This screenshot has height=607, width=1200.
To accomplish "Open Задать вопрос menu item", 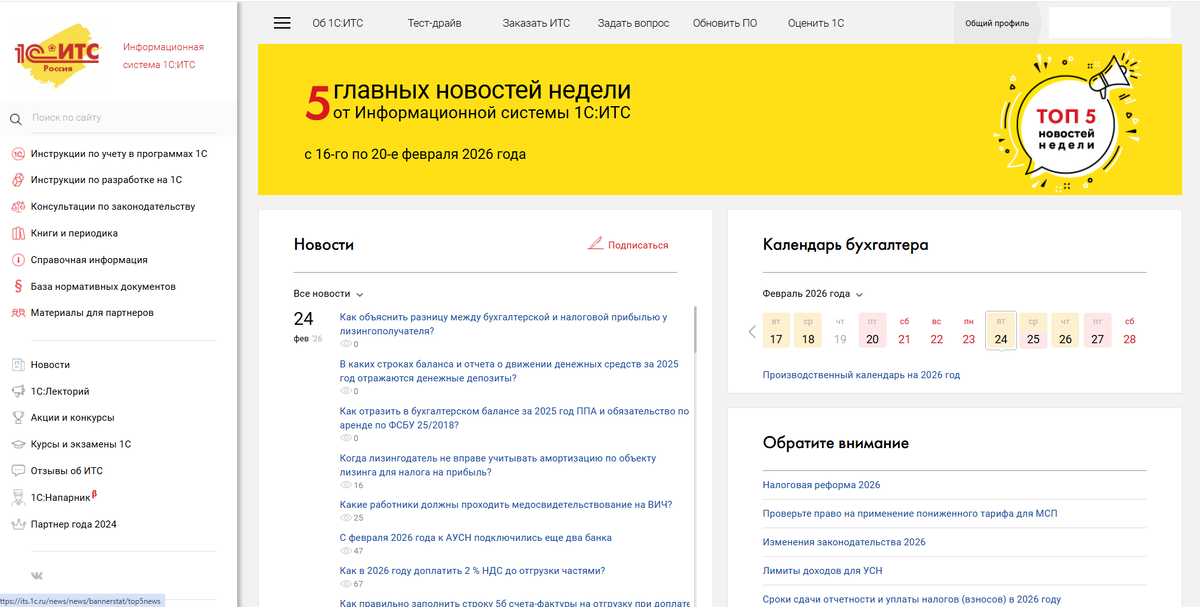I will pos(634,23).
